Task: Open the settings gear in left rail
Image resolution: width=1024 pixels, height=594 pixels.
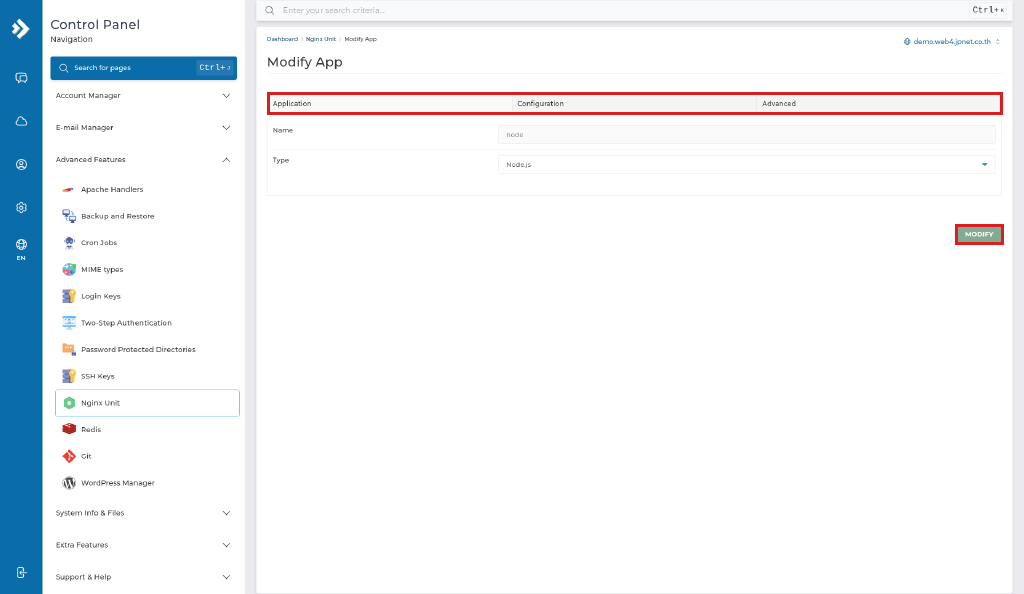Action: click(21, 208)
